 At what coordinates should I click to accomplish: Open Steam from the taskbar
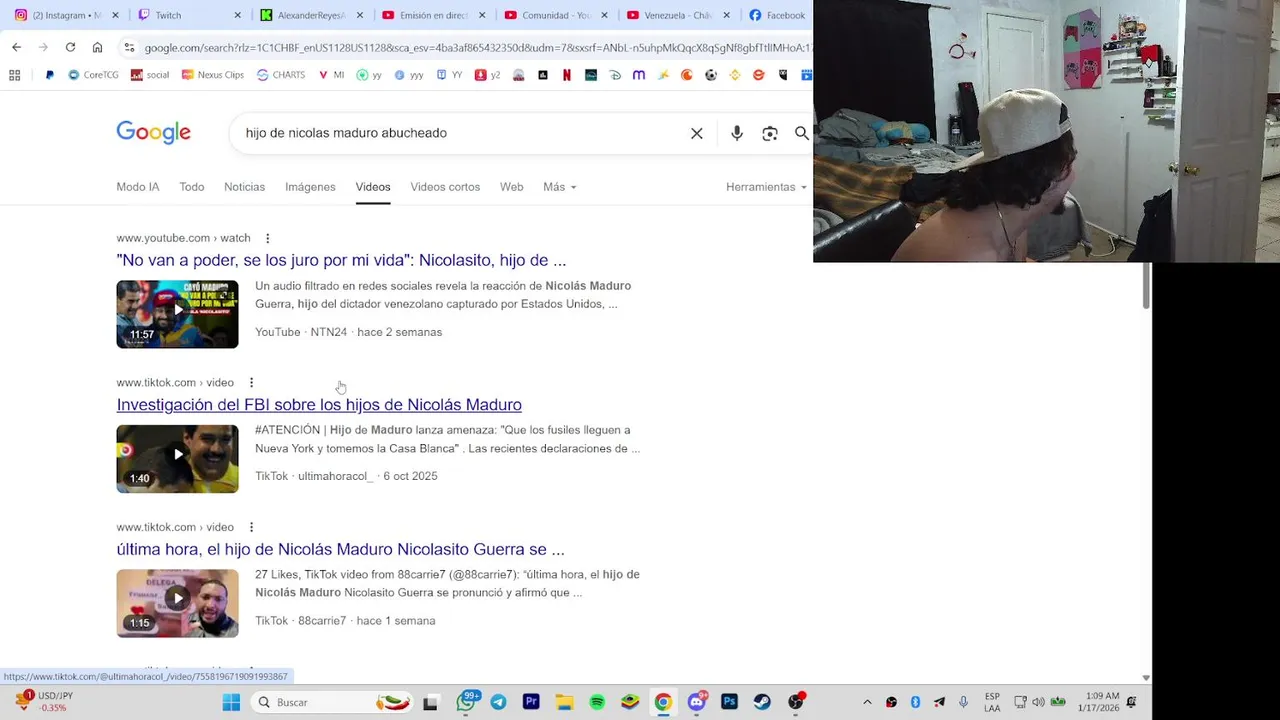coord(762,702)
